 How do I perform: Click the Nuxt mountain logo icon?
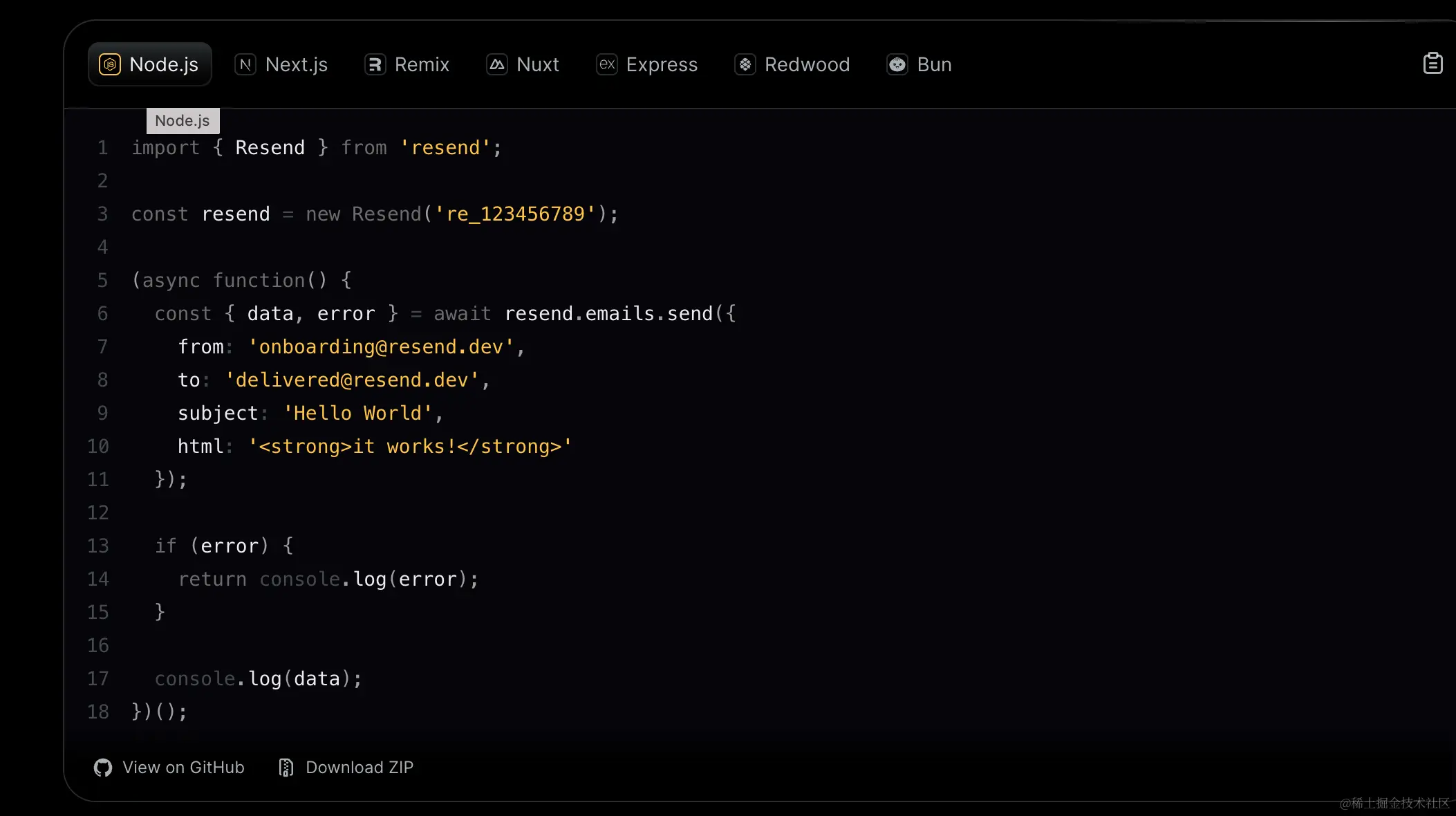496,64
